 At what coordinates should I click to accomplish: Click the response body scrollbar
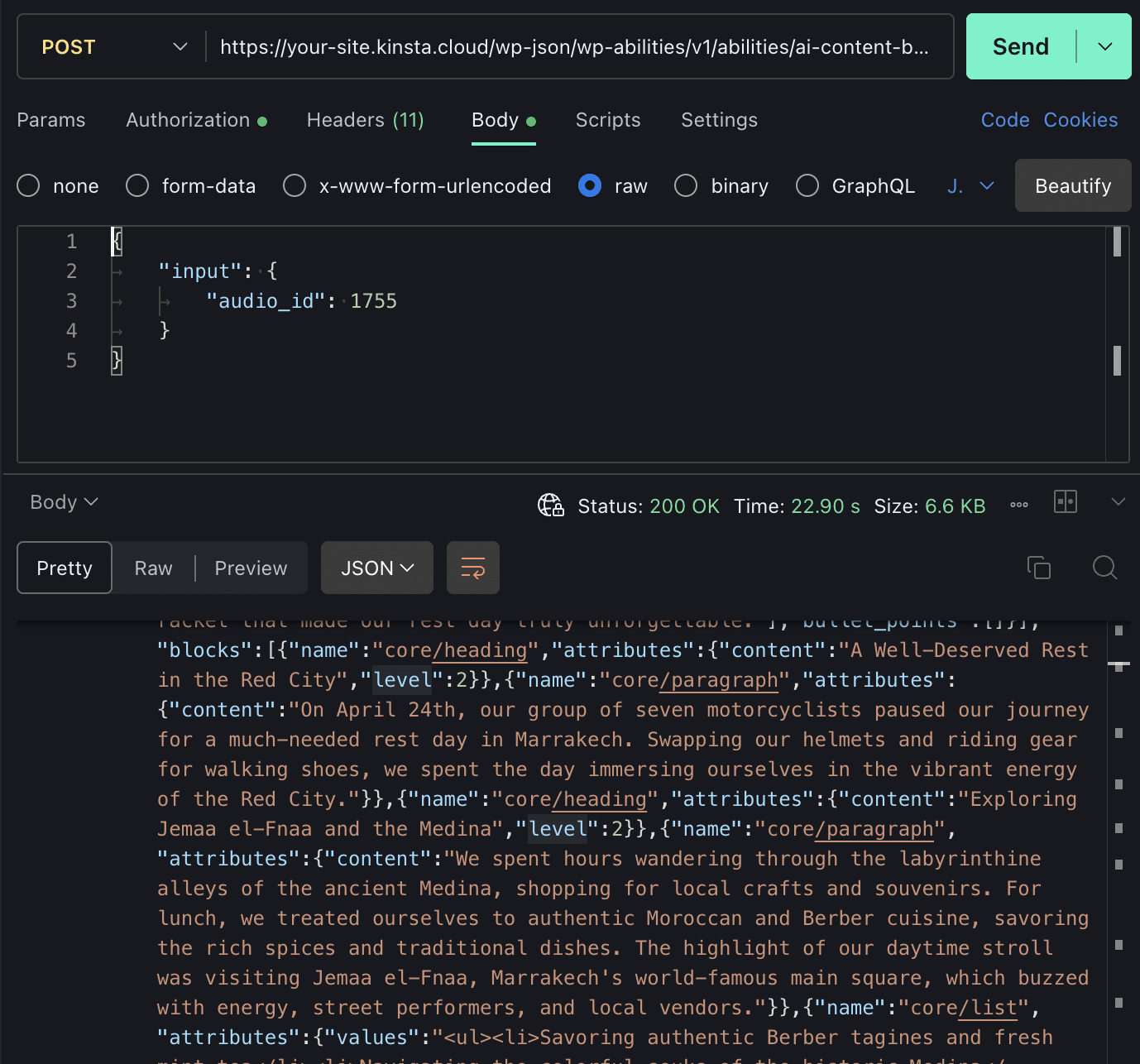coord(1118,842)
